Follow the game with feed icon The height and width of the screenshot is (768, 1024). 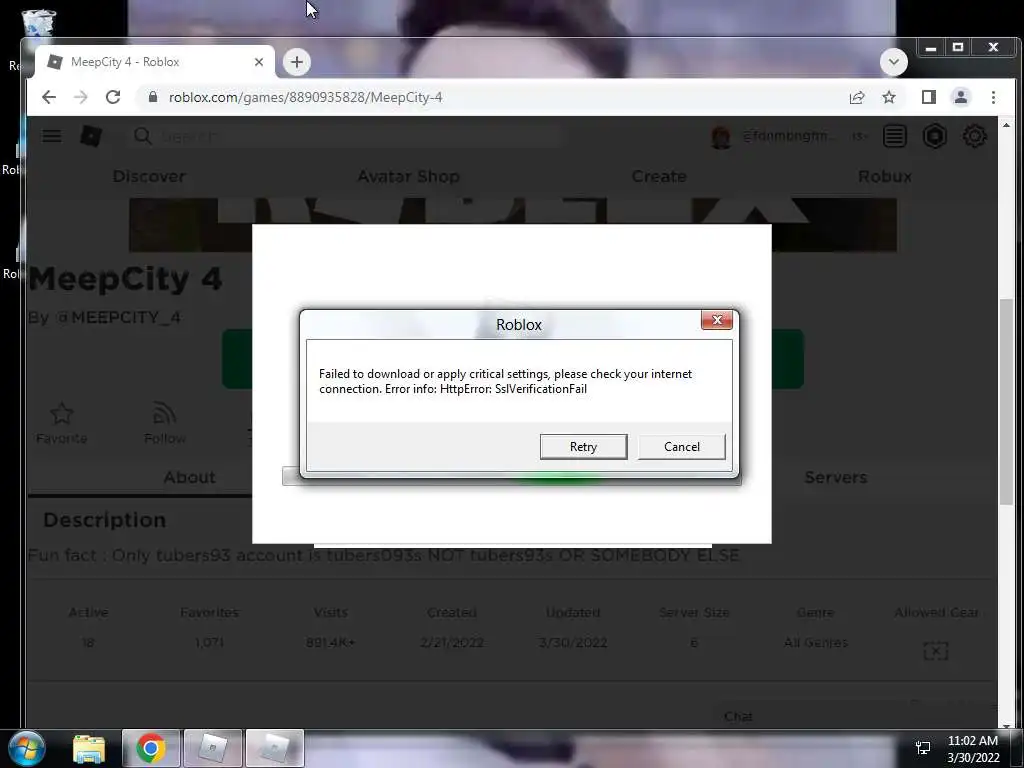(x=165, y=414)
